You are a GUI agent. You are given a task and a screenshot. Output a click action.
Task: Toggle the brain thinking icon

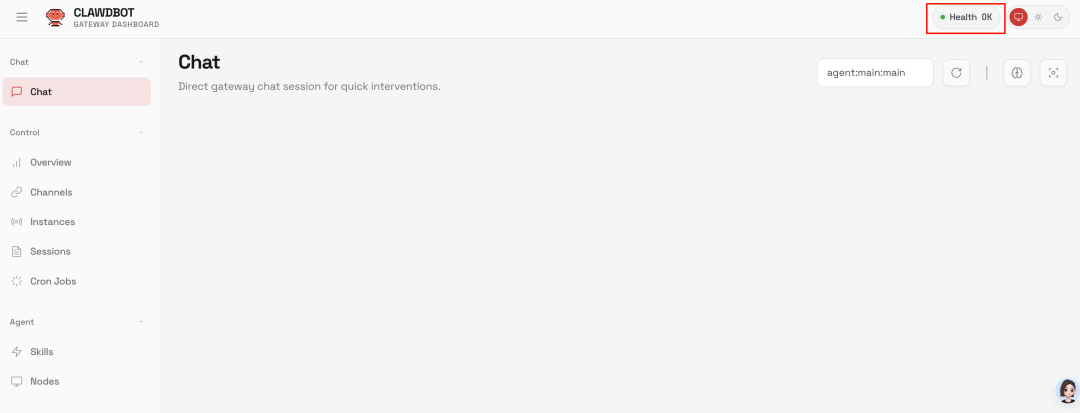1017,72
